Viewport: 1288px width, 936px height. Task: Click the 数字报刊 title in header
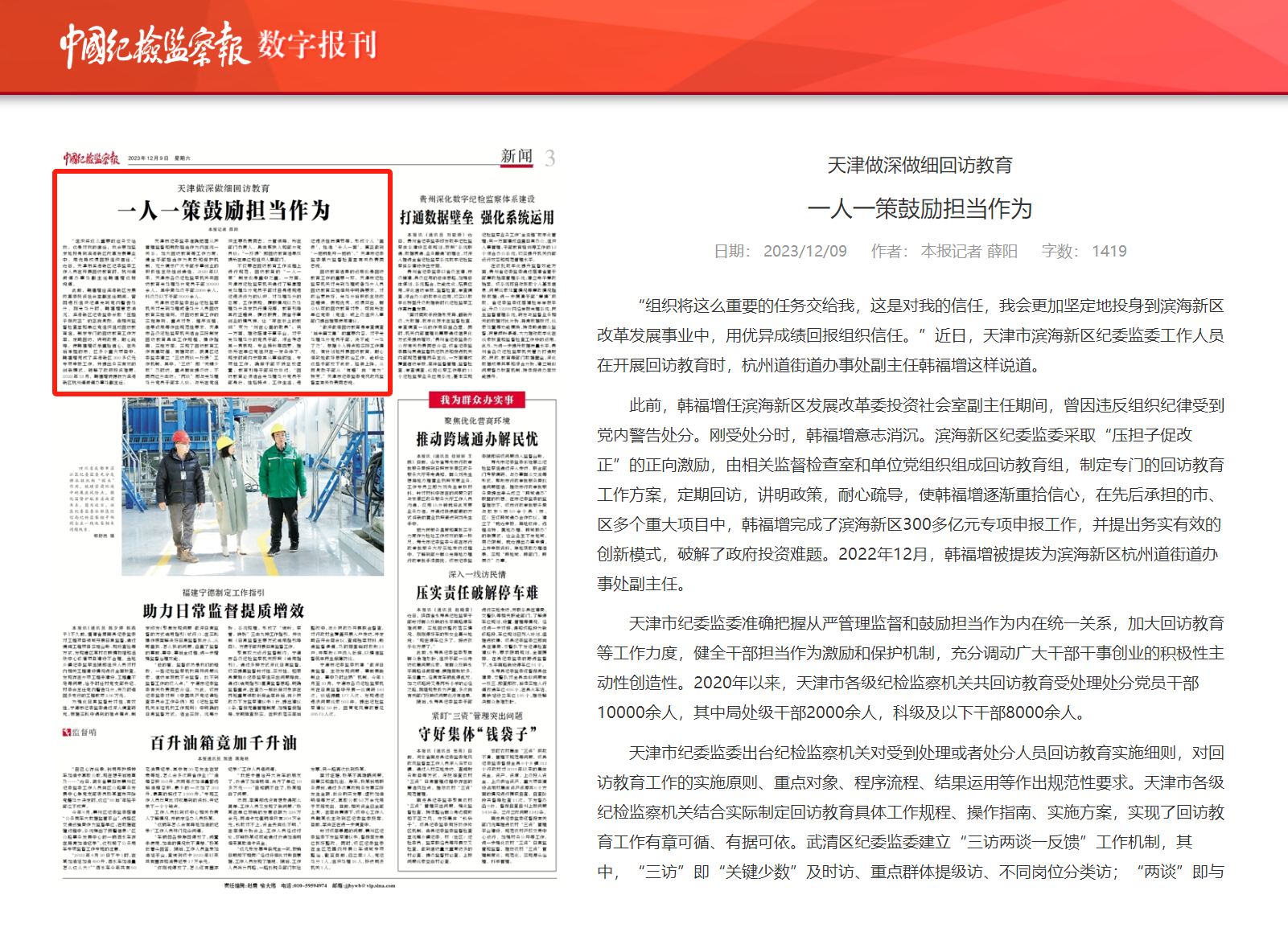tap(317, 45)
